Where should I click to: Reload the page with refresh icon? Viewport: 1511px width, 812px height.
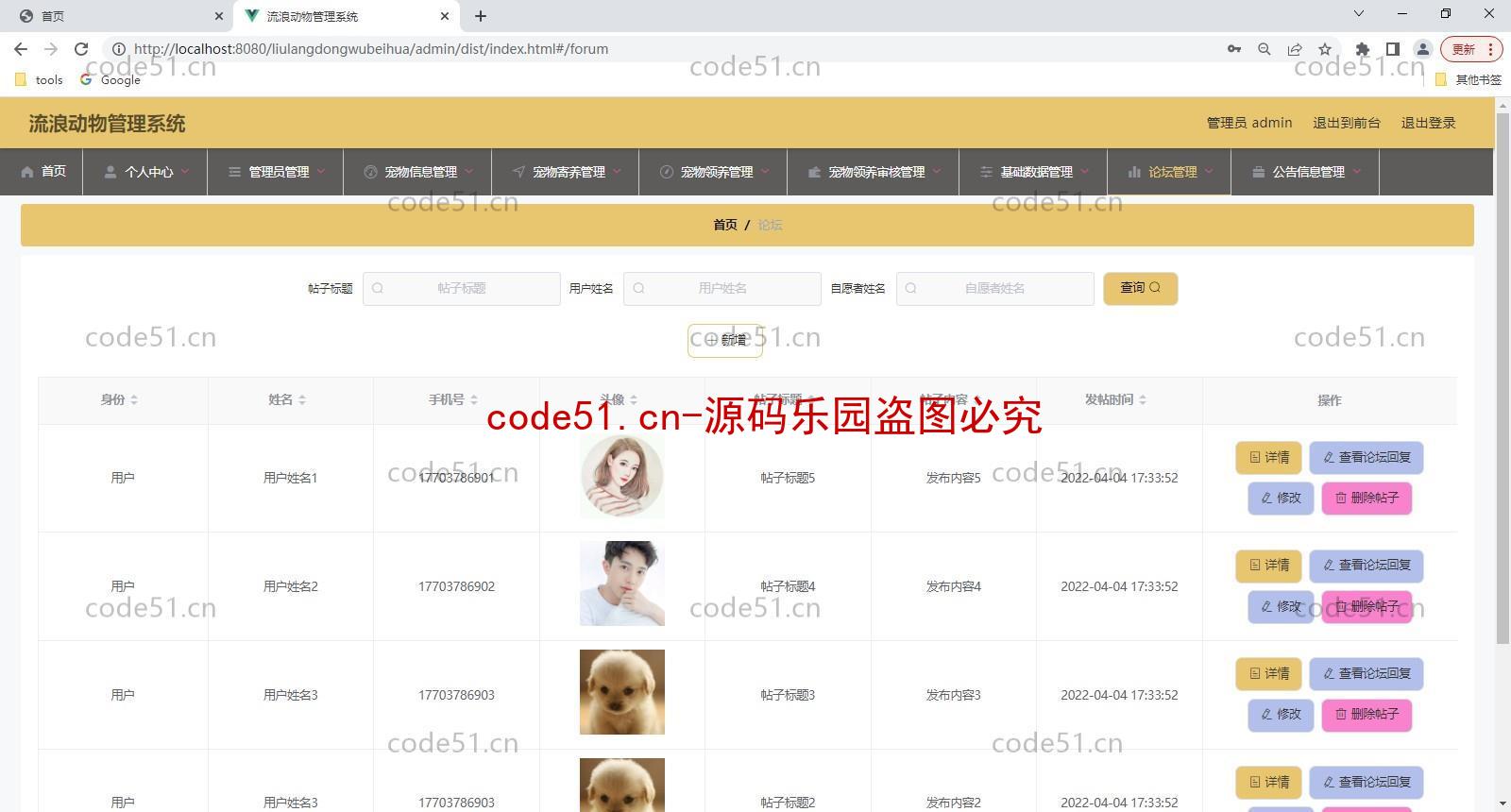point(81,49)
